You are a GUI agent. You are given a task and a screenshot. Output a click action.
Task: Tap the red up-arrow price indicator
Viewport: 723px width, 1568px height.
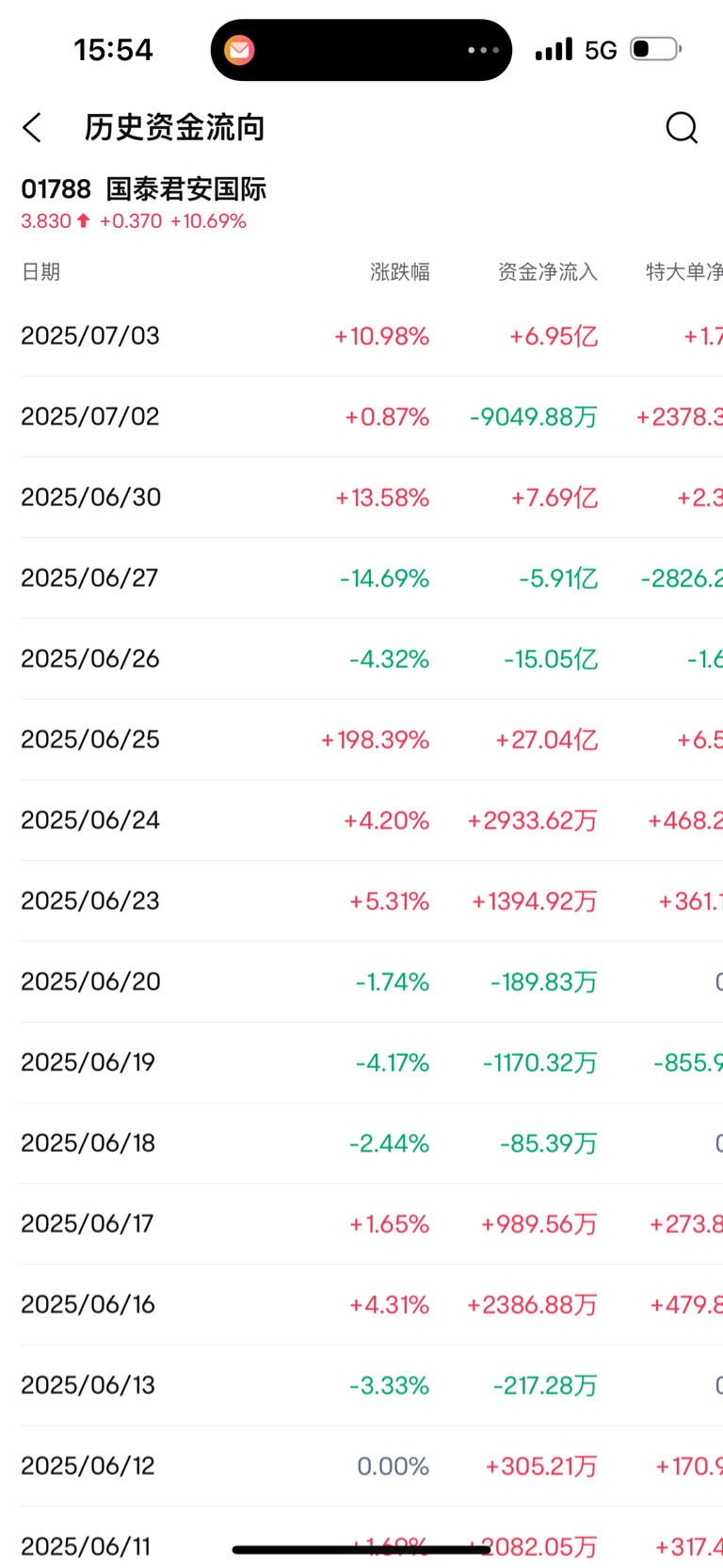click(x=83, y=220)
